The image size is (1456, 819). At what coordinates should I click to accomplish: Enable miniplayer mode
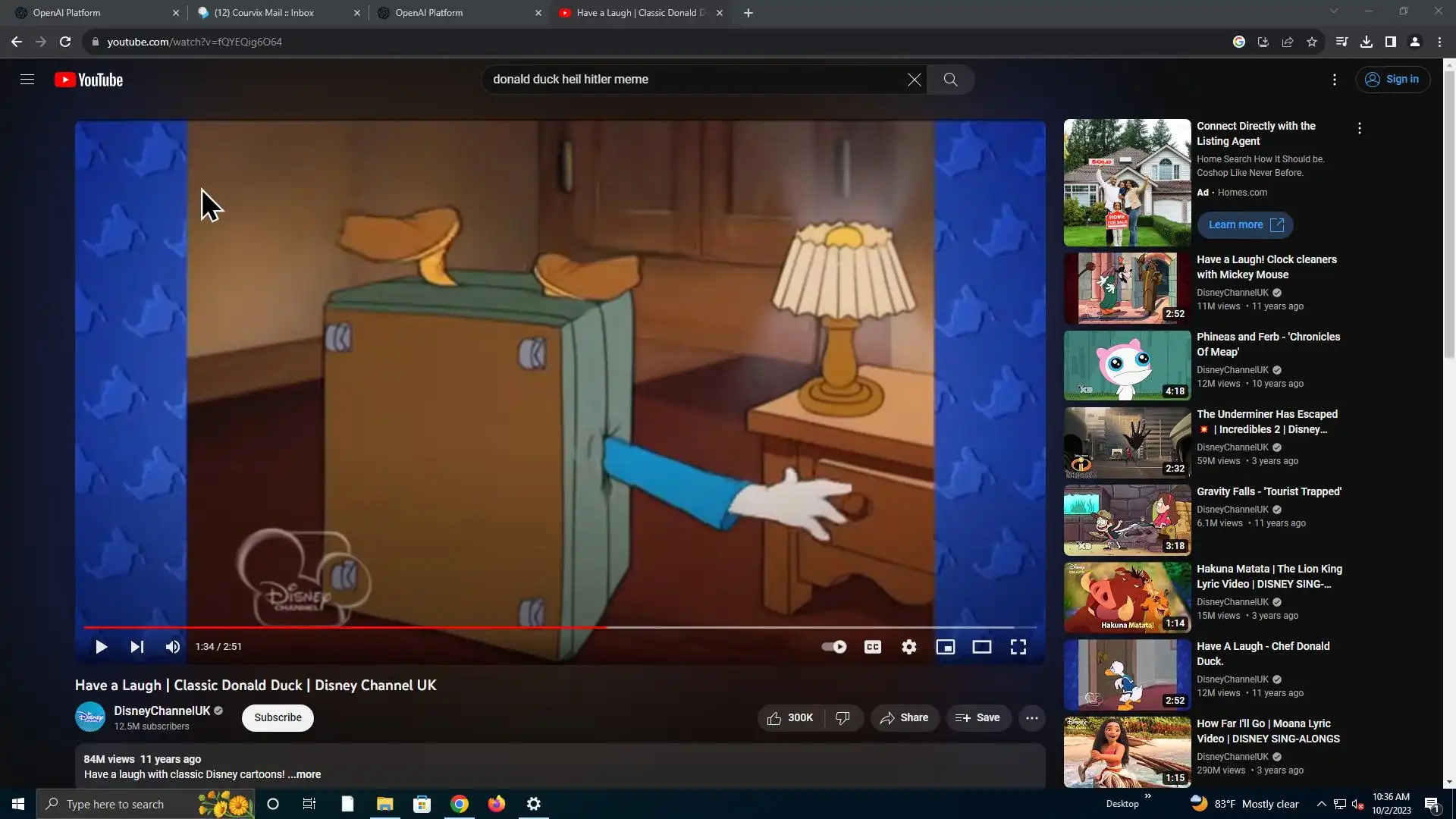(946, 647)
